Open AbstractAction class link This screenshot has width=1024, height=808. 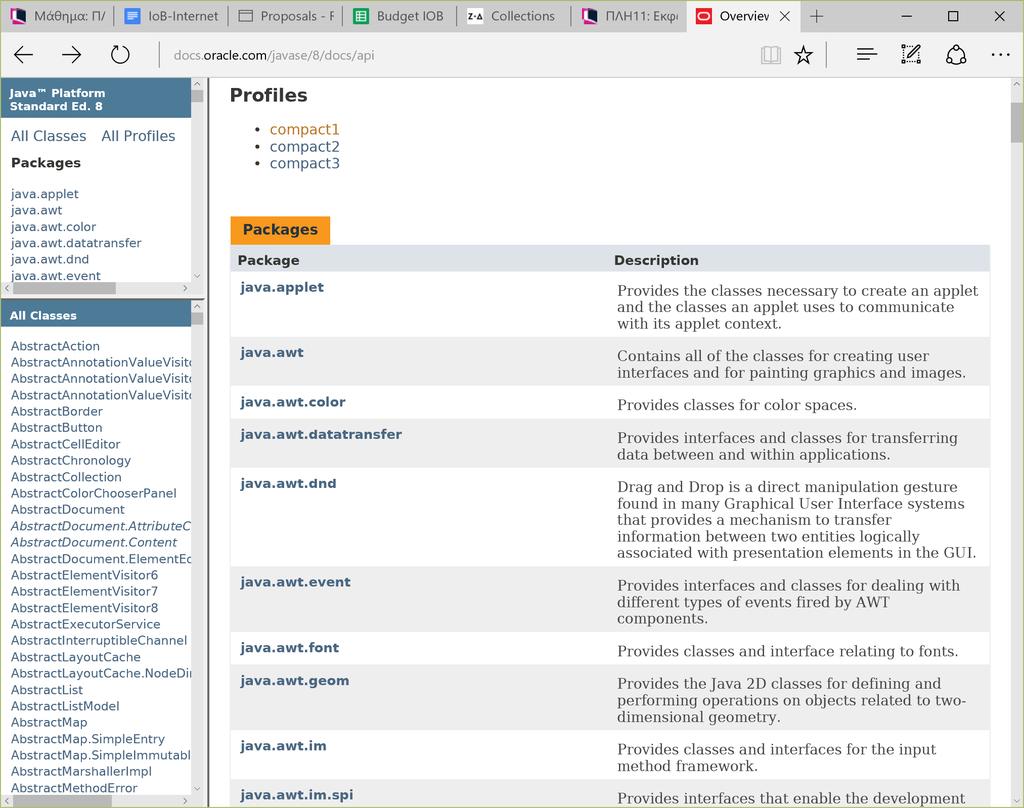pos(56,346)
